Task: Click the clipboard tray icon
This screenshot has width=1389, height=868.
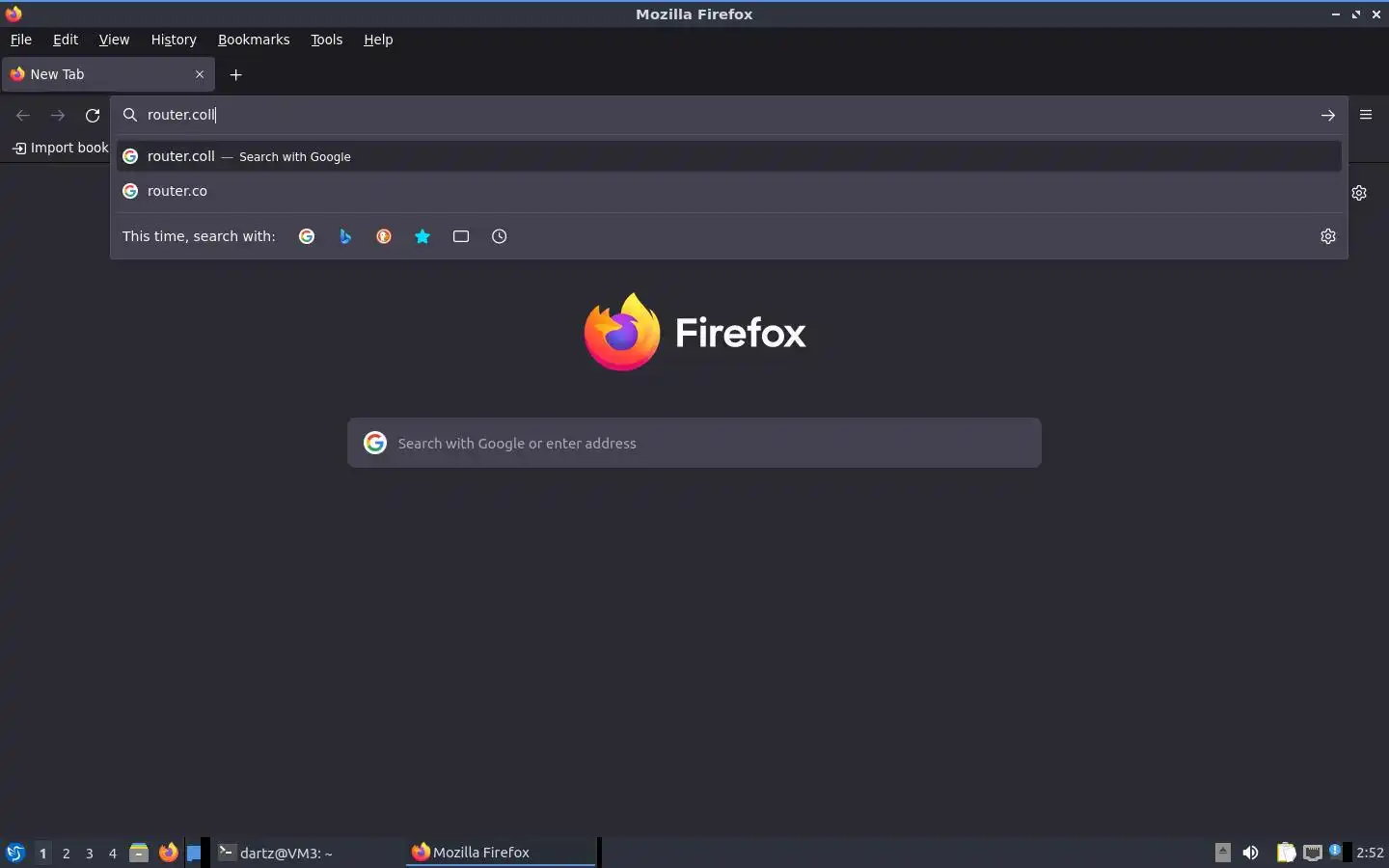Action: pyautogui.click(x=1286, y=853)
